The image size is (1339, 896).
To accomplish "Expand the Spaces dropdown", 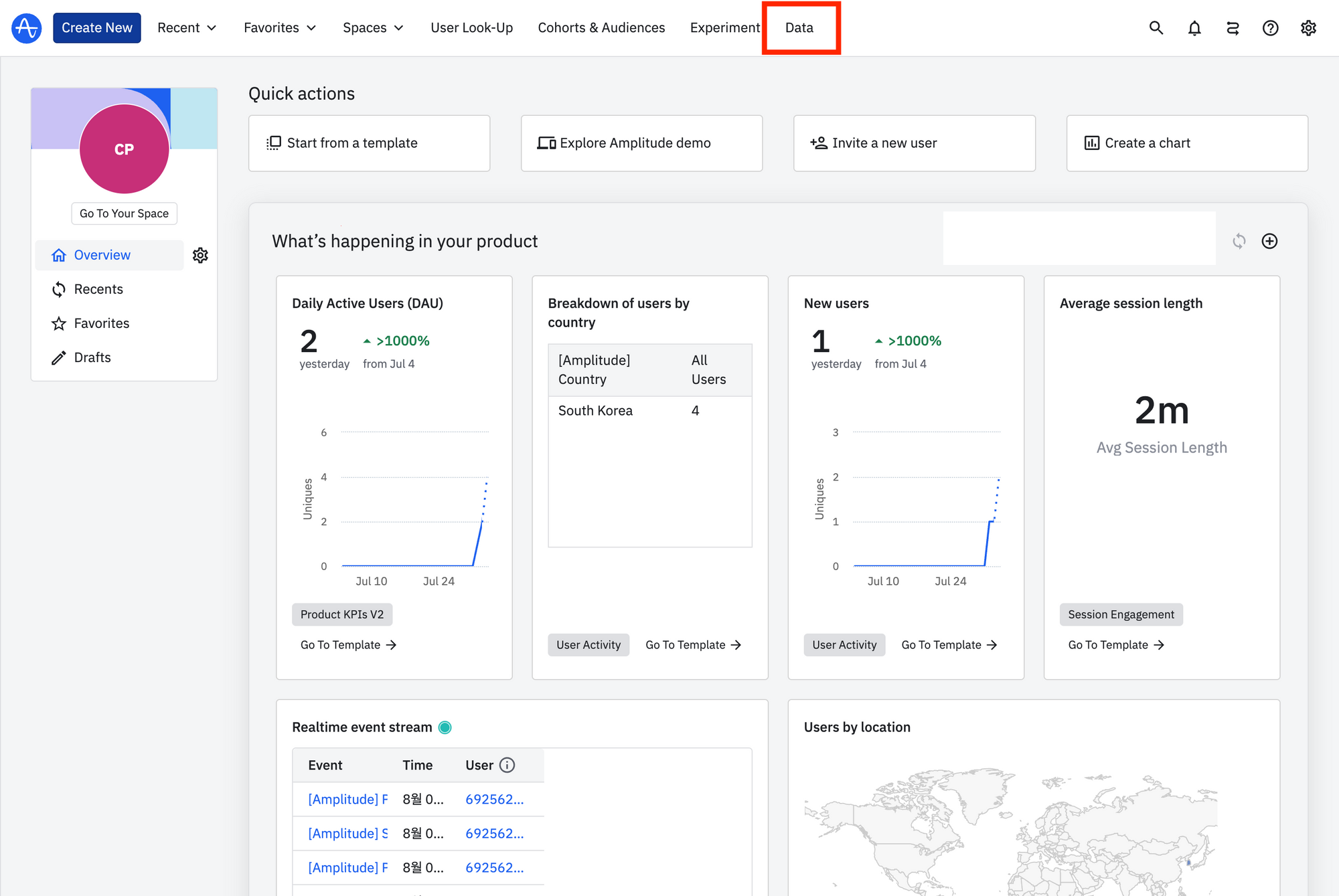I will pos(373,28).
